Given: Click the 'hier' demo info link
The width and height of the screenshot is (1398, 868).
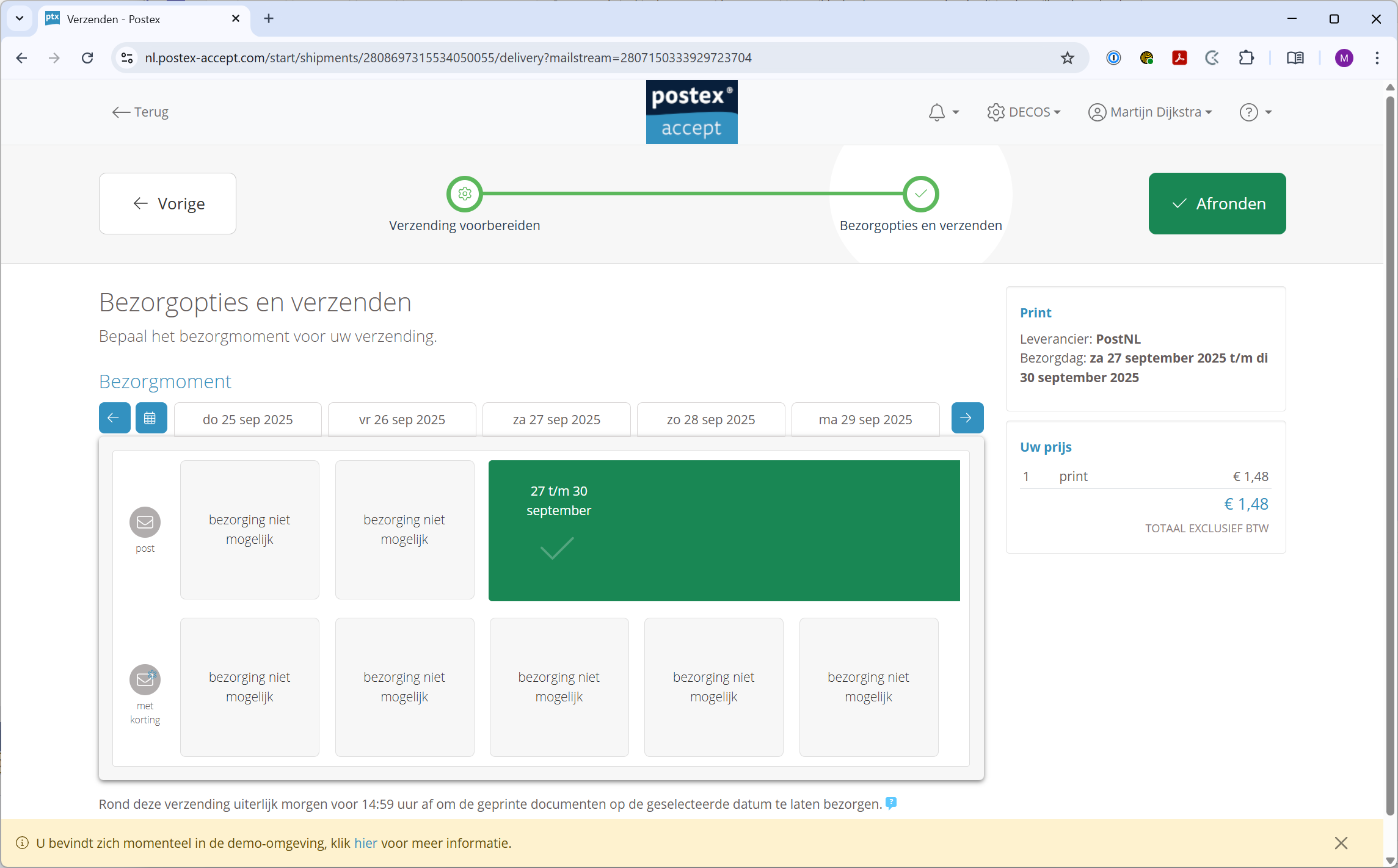Looking at the screenshot, I should [365, 843].
